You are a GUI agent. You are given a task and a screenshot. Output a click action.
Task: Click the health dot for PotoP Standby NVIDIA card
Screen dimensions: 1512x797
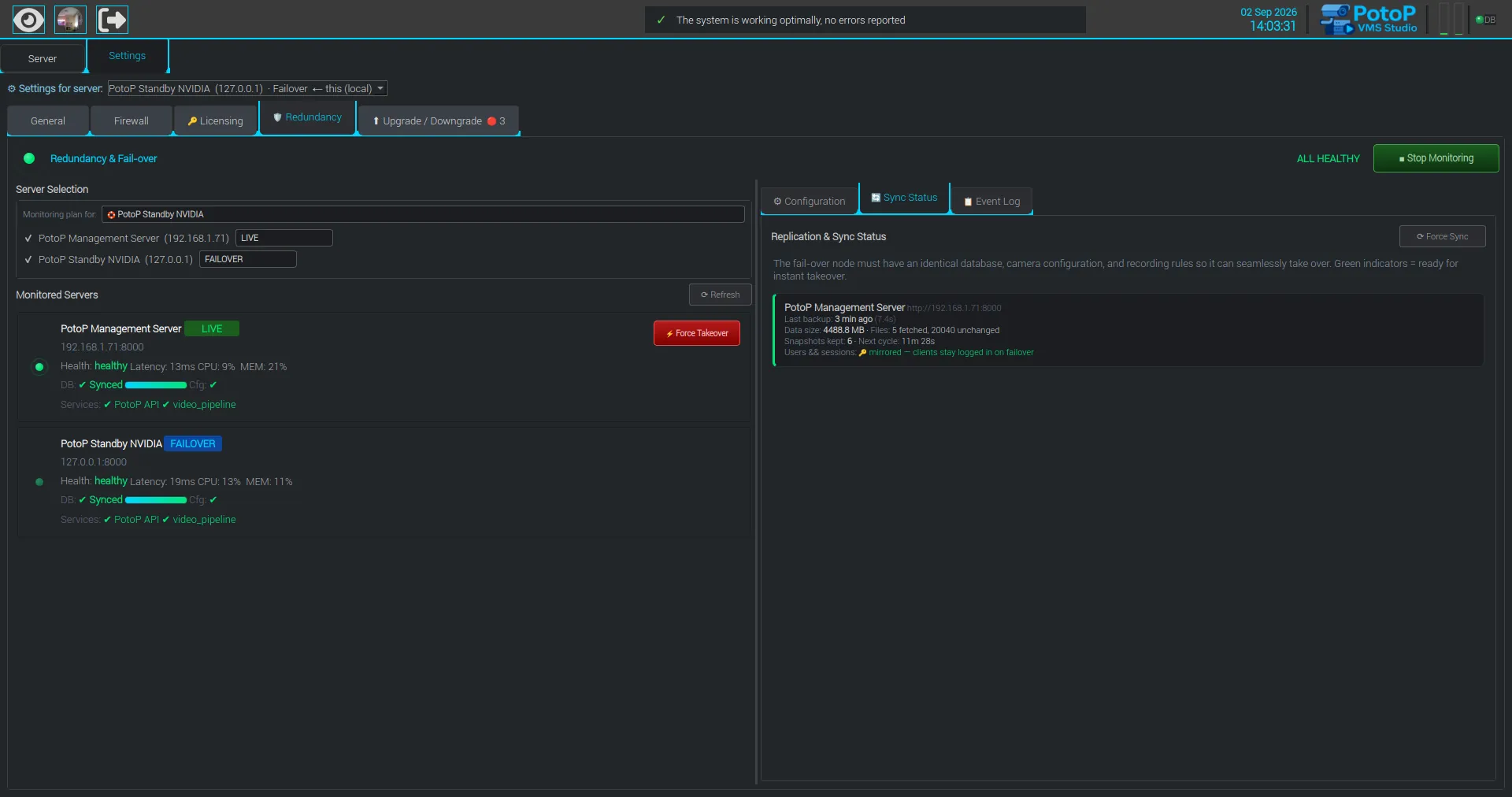(39, 482)
